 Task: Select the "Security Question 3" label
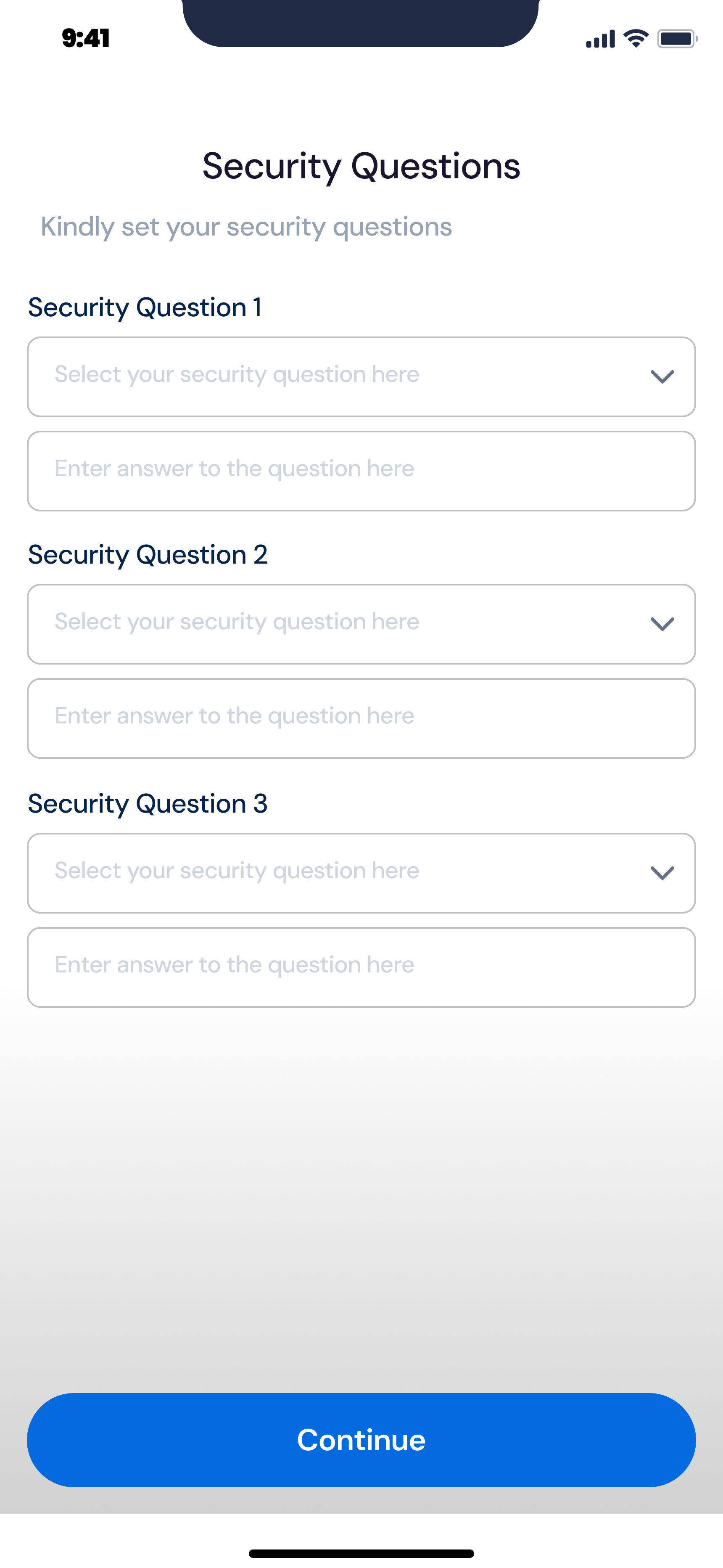point(148,803)
